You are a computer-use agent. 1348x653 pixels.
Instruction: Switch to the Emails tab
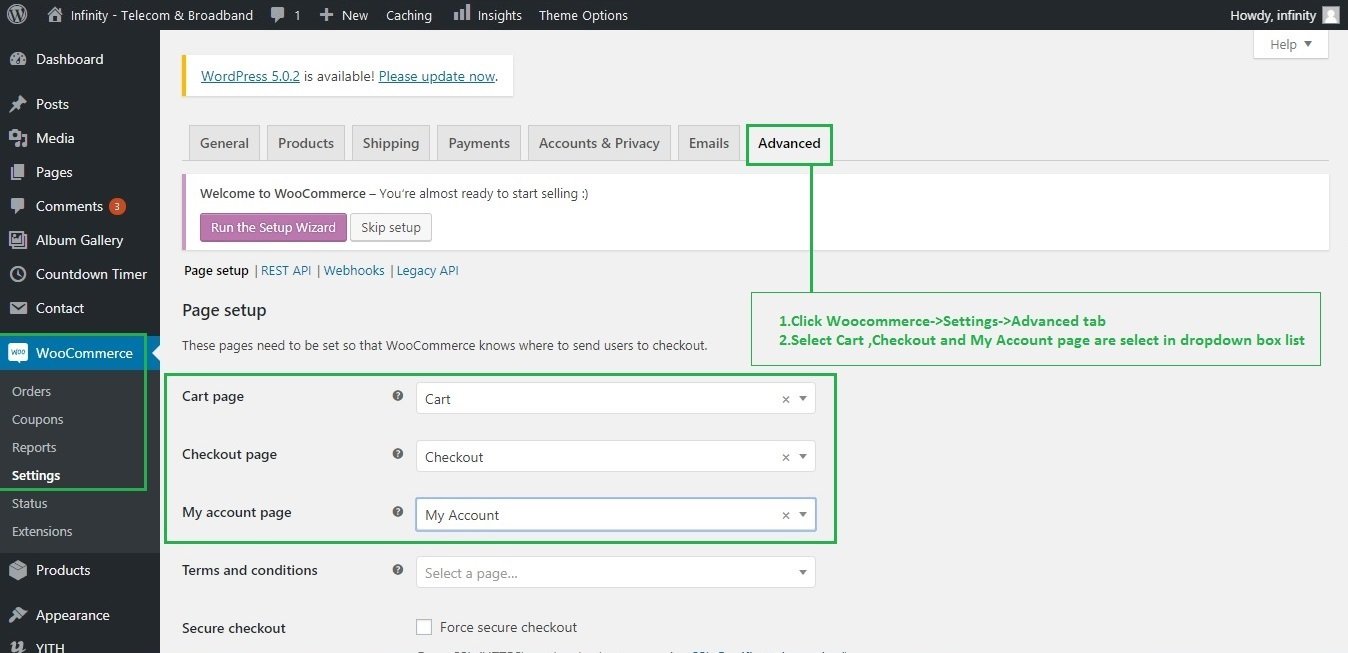709,143
